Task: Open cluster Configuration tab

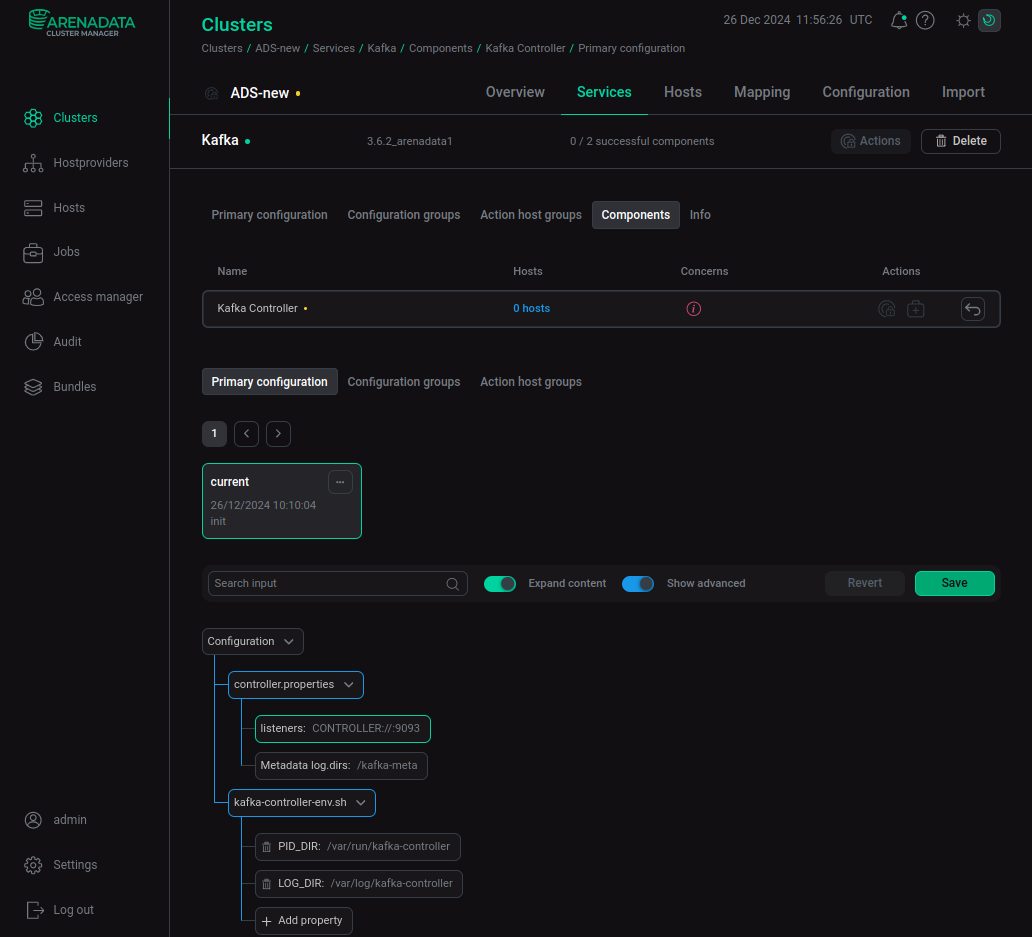Action: pyautogui.click(x=865, y=92)
